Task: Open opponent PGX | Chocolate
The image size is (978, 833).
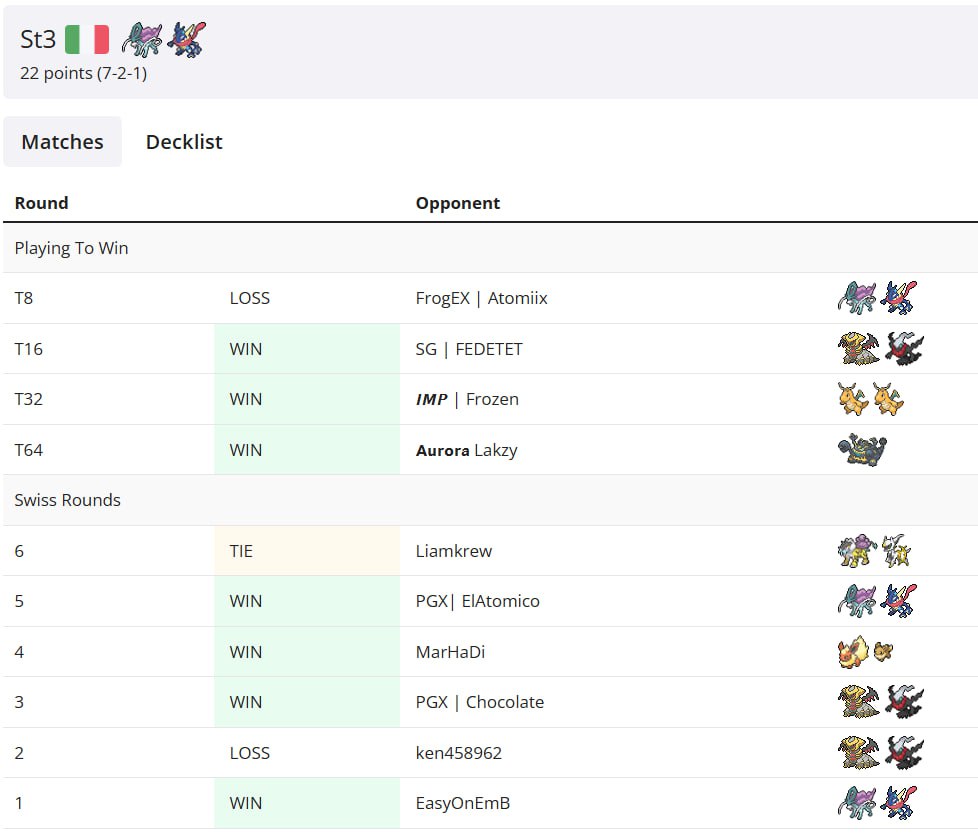Action: 480,702
